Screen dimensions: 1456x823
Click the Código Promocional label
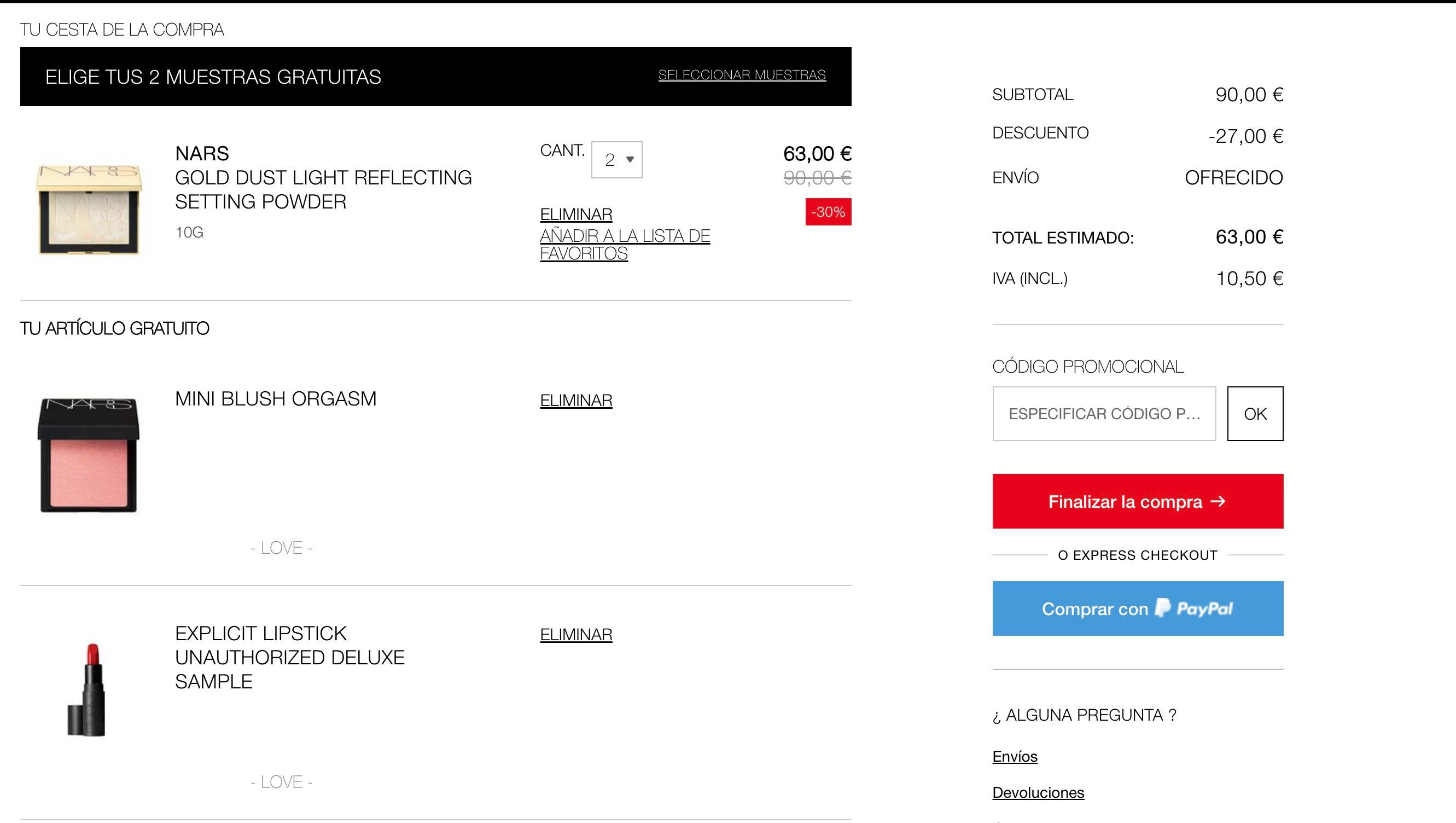(1087, 367)
